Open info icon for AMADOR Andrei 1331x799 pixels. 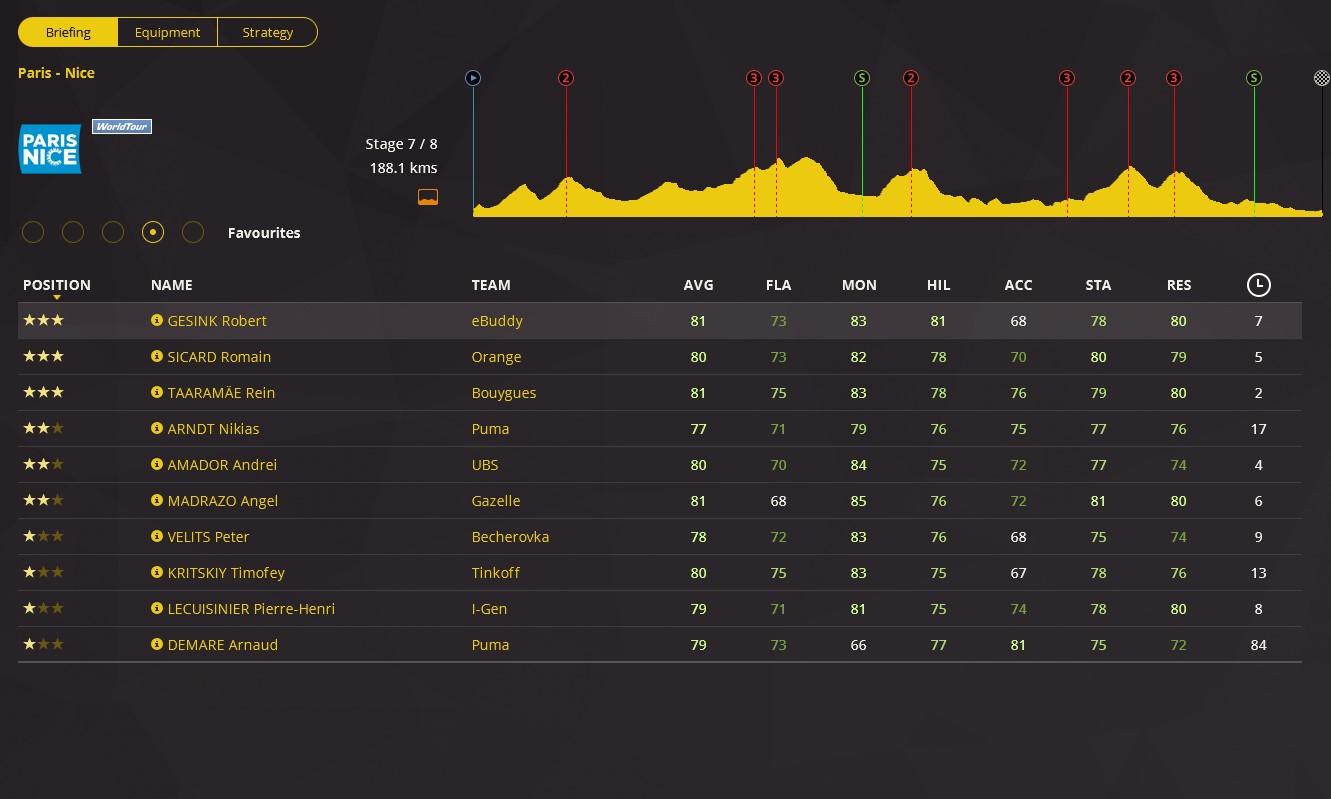[x=156, y=465]
